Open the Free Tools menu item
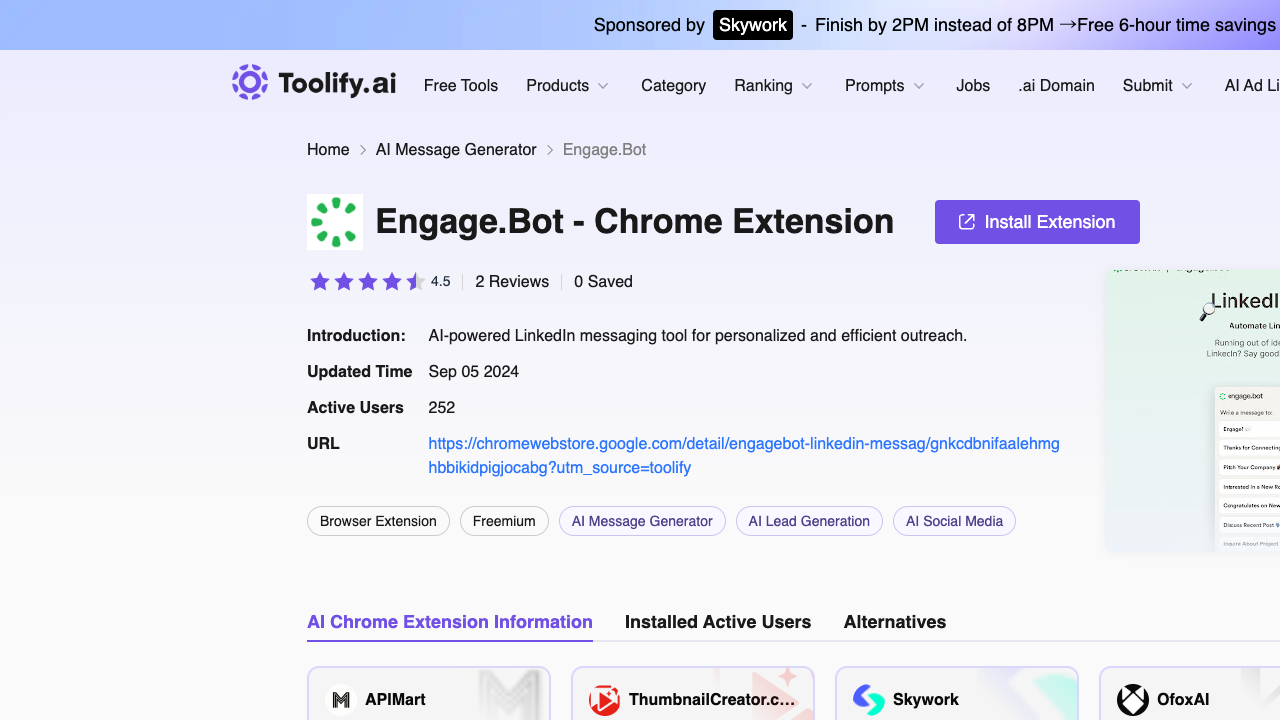 [461, 86]
